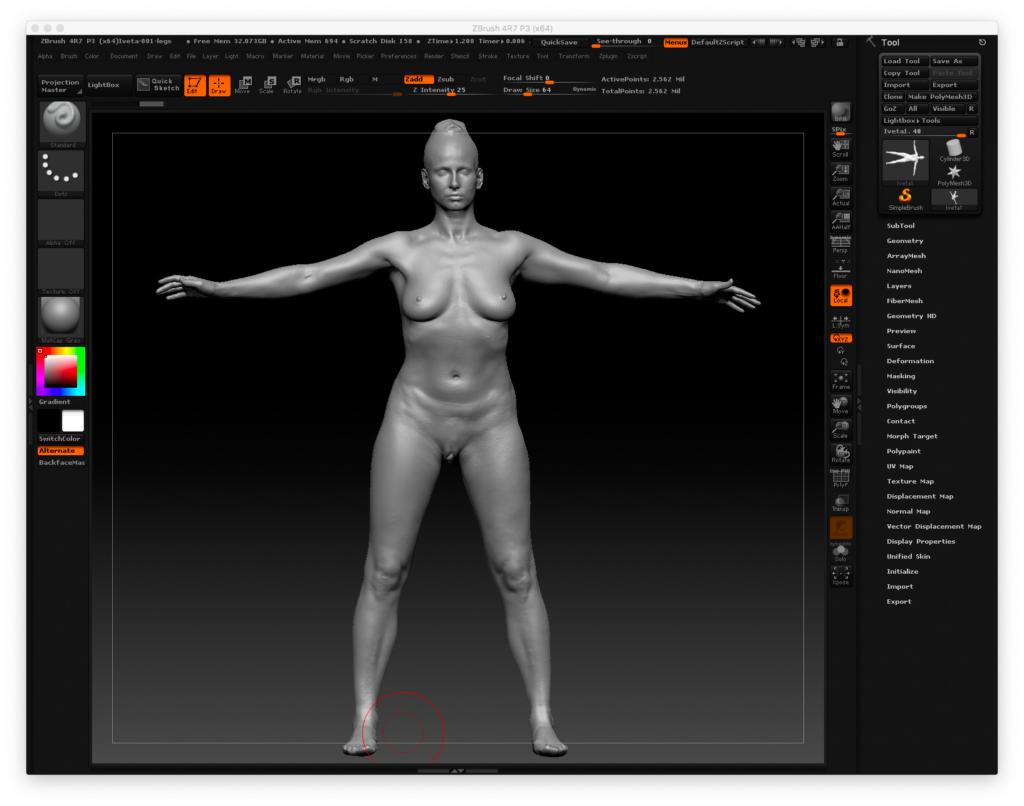
Task: Expand the Geometry section
Action: [x=905, y=241]
